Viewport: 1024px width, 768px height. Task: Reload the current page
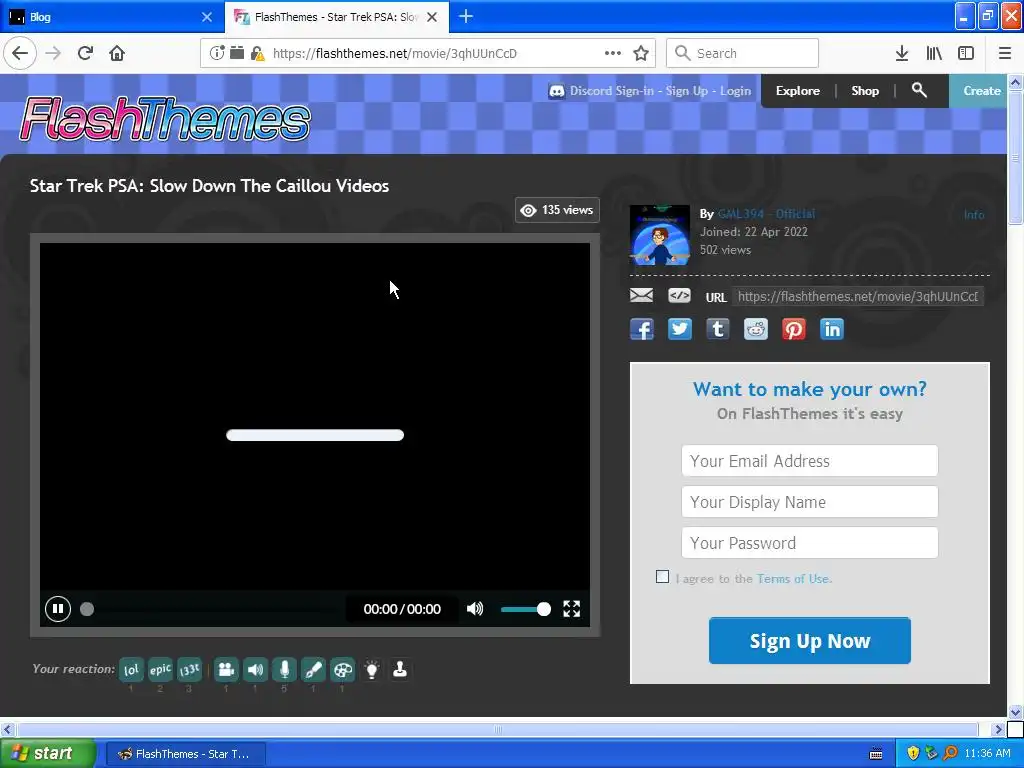[x=86, y=53]
